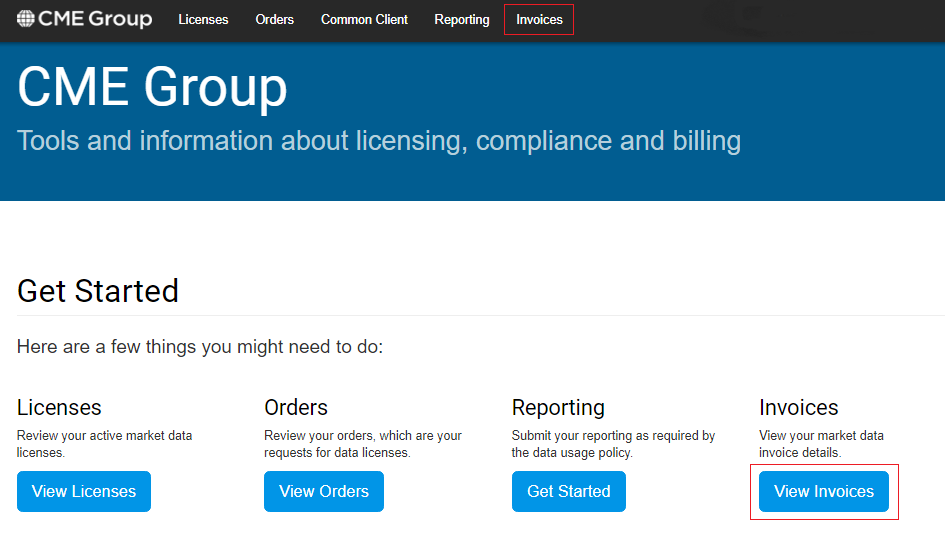Click the Invoices section heading

[798, 407]
